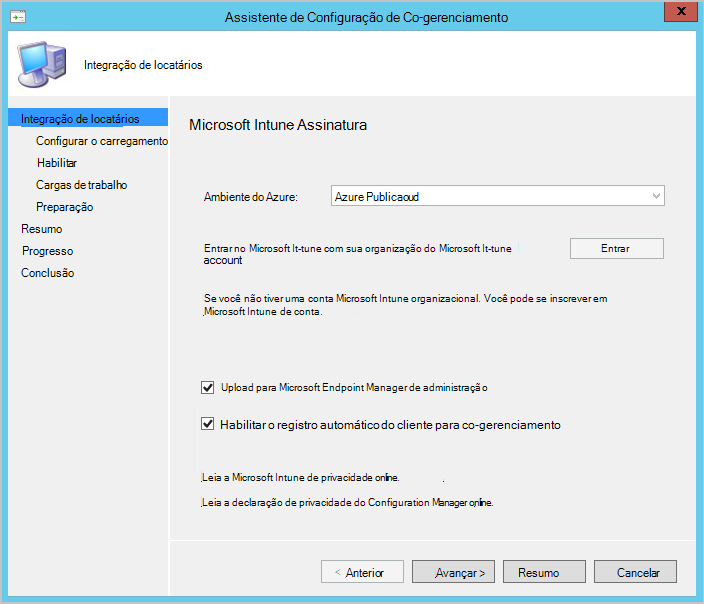Image resolution: width=704 pixels, height=604 pixels.
Task: Select Integração de locatários in the sidebar
Action: [x=88, y=119]
